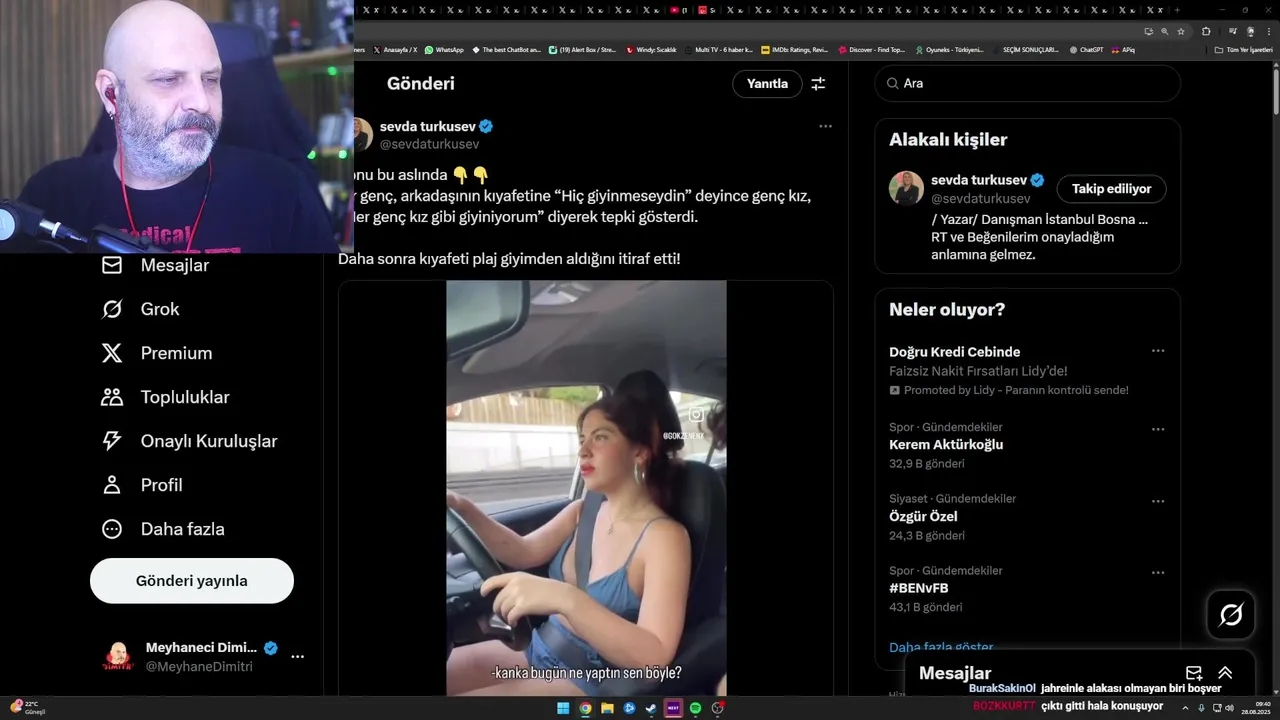Expand the Mesajlar drawer with double chevron

(x=1225, y=673)
